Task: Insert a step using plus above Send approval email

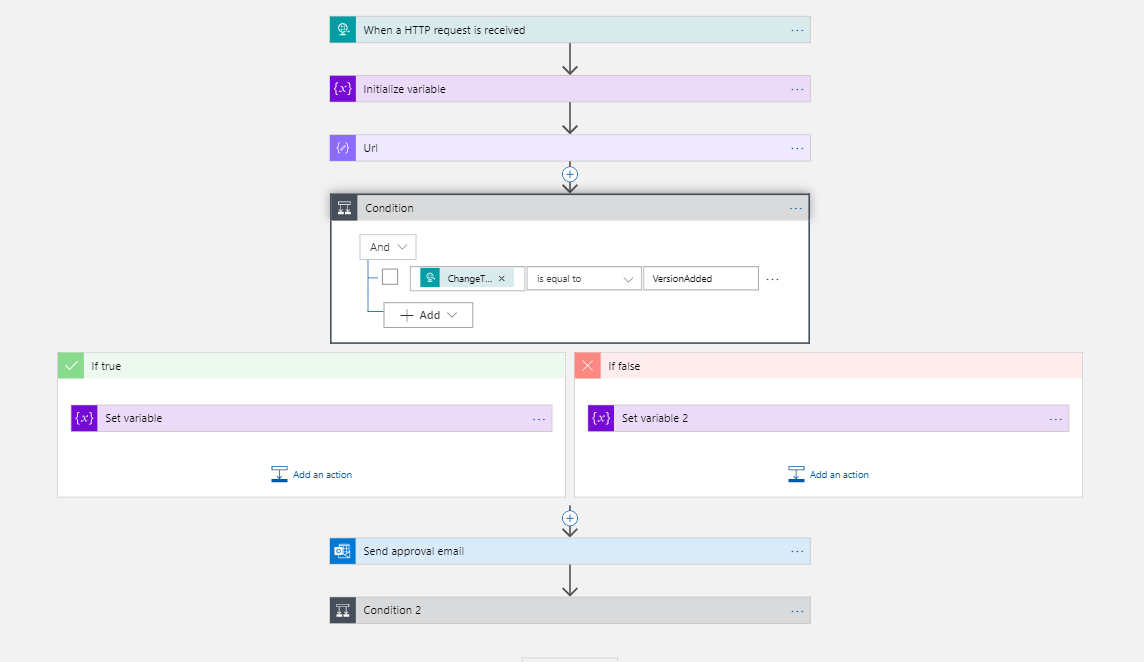Action: 570,518
